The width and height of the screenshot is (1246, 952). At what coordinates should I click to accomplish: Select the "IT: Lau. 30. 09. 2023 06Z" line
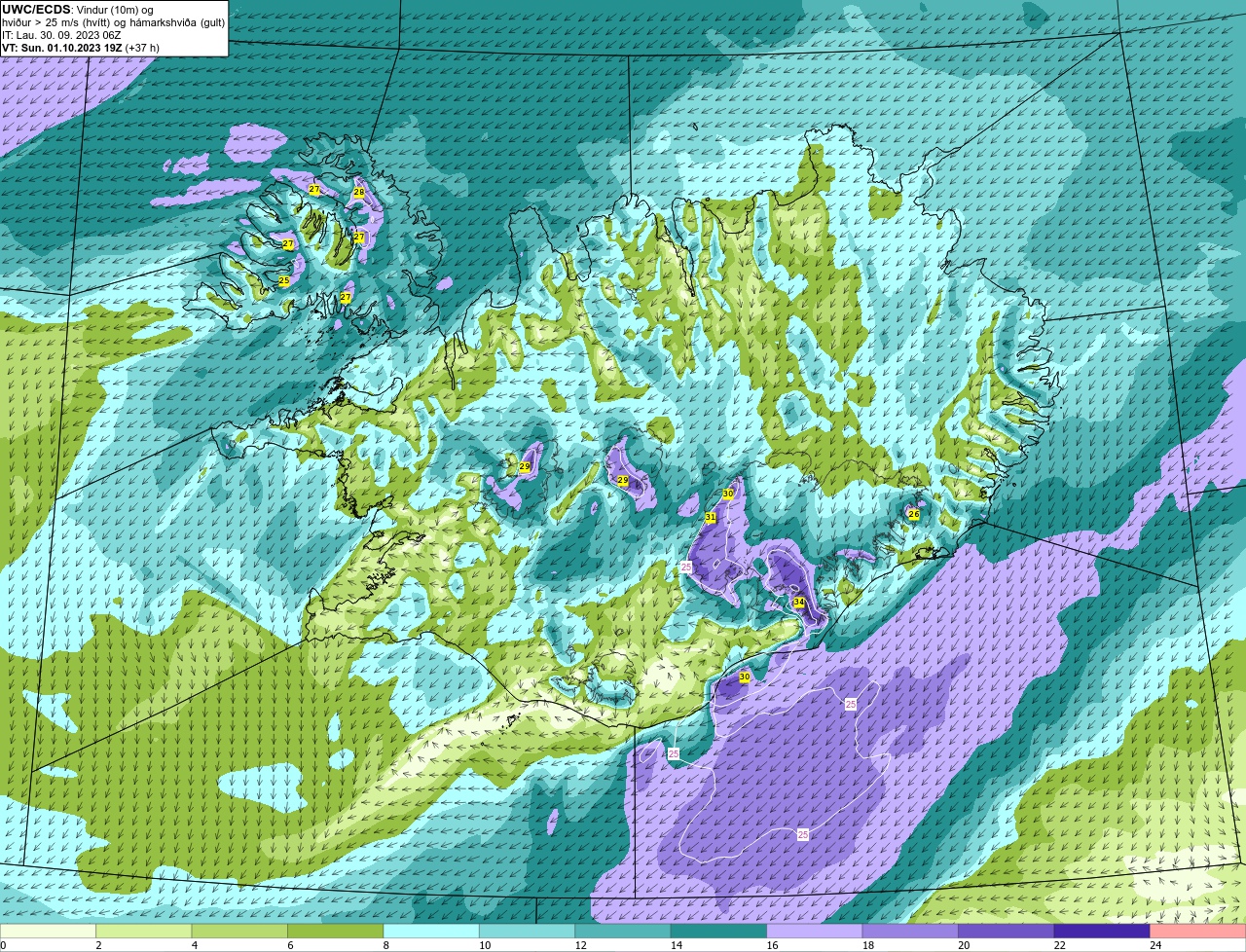click(61, 35)
